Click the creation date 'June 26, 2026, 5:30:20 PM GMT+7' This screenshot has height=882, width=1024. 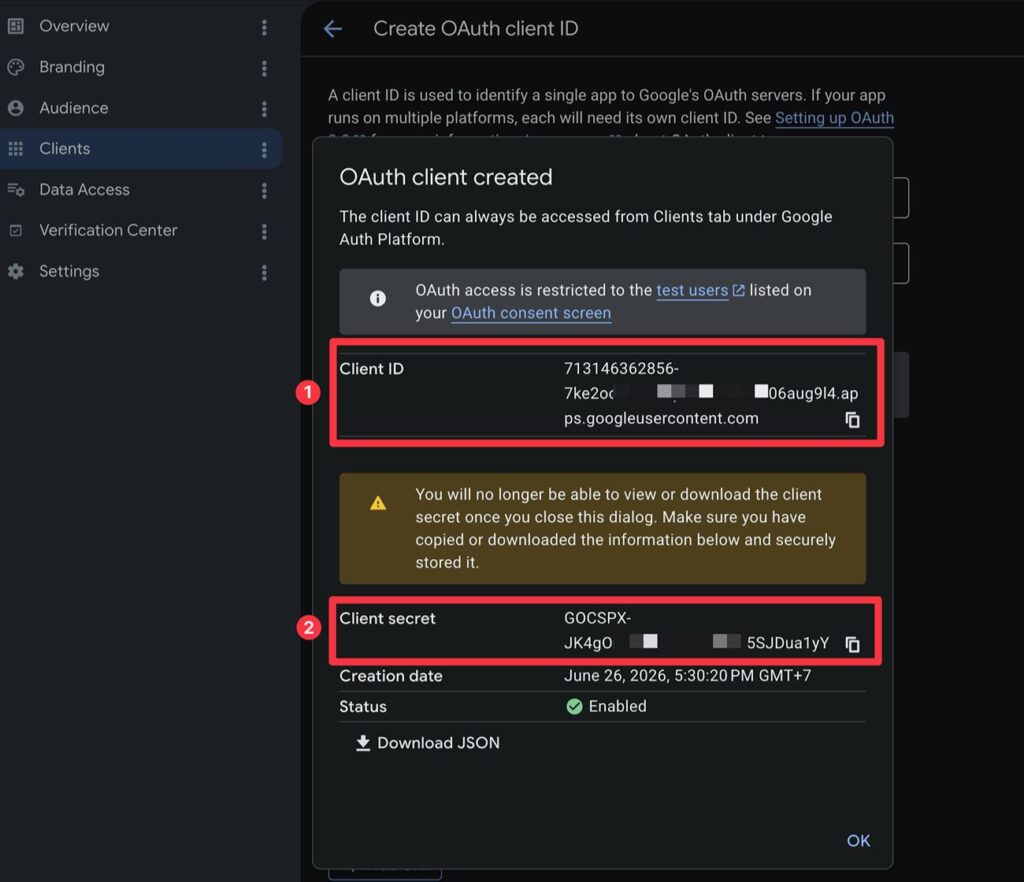[x=687, y=676]
